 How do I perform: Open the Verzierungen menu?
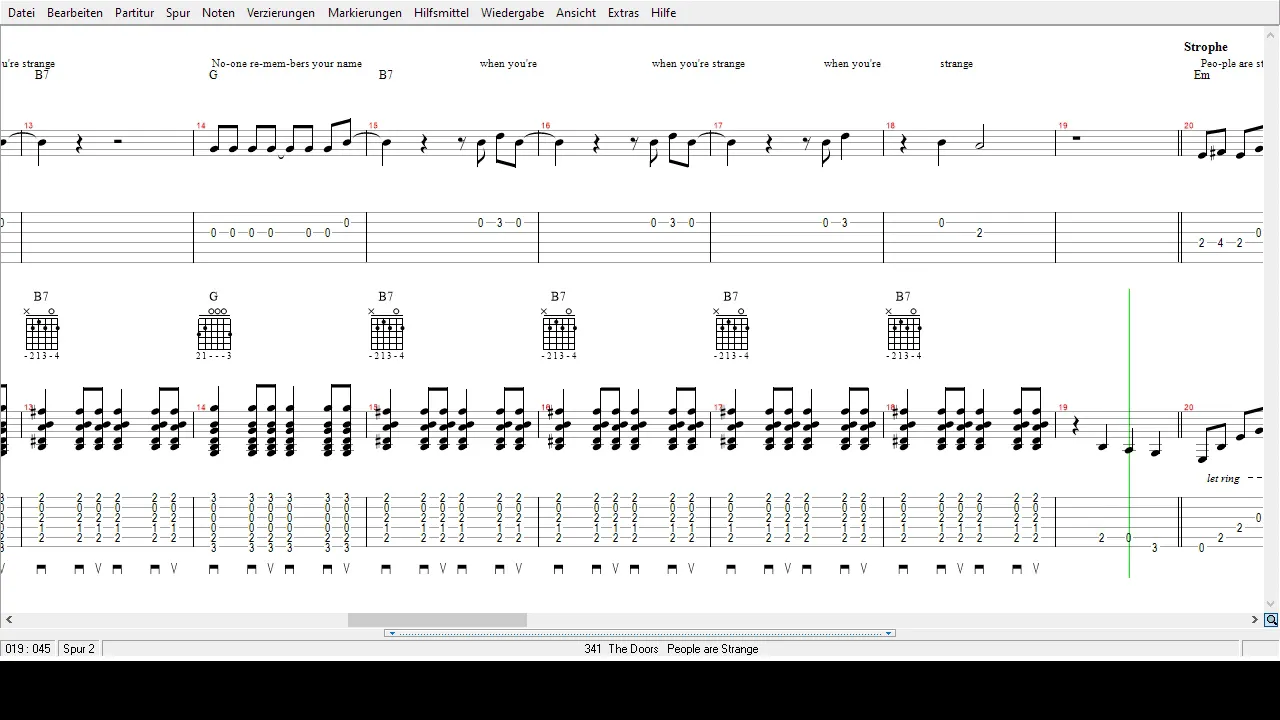tap(281, 13)
